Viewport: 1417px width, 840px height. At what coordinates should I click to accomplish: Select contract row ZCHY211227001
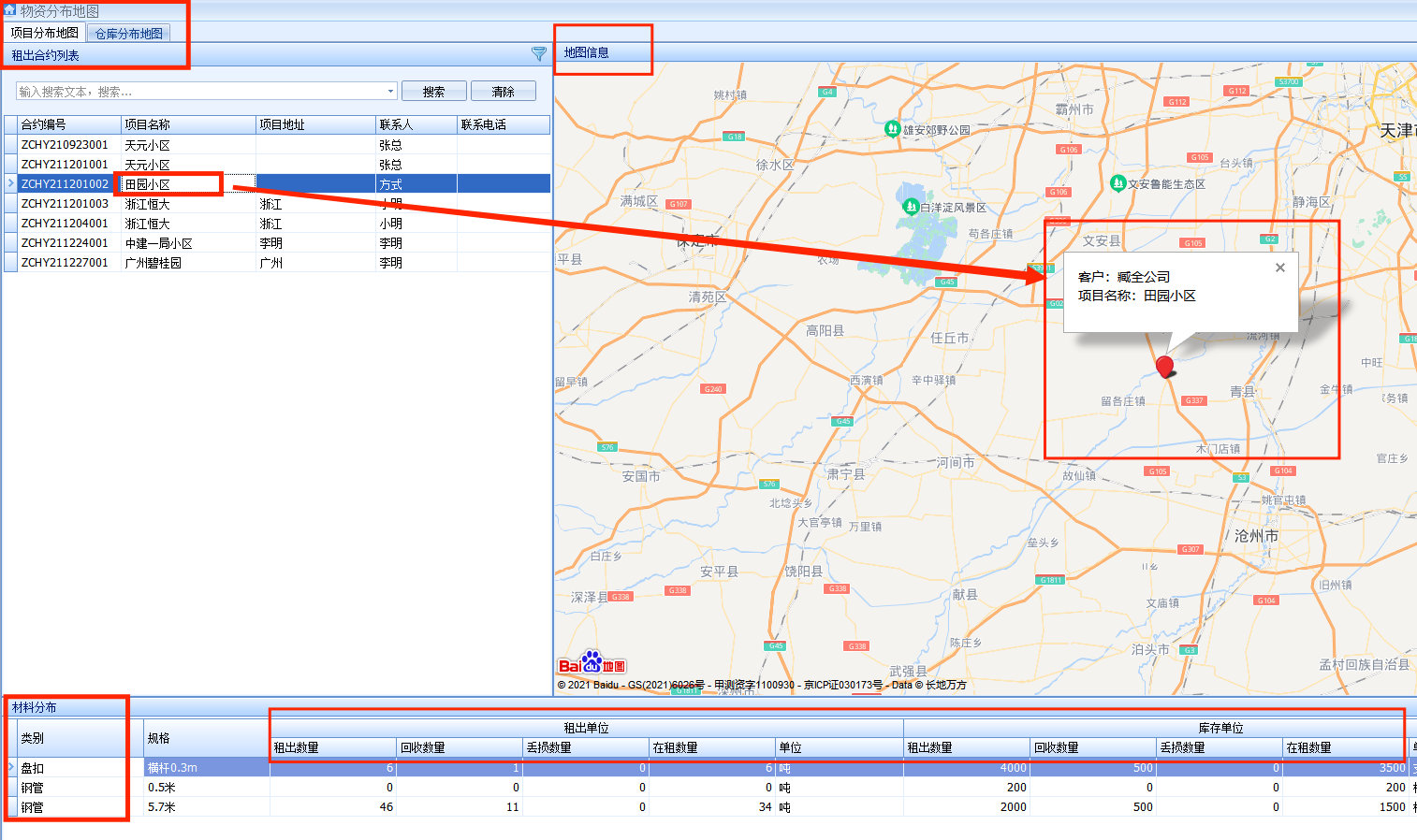pyautogui.click(x=277, y=263)
